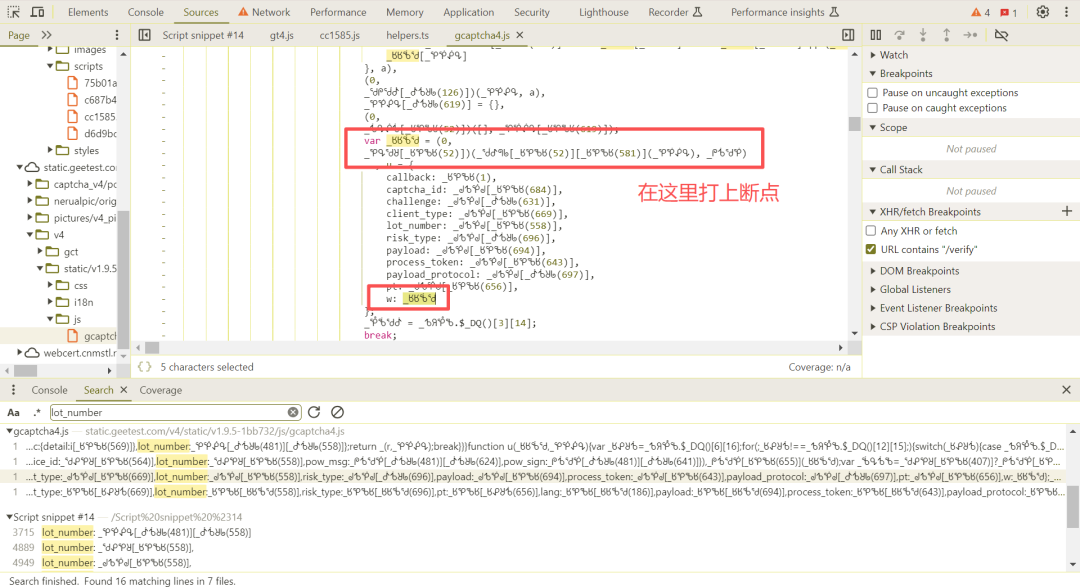Viewport: 1080px width, 587px height.
Task: Collapse the scripts folder in tree
Action: tap(50, 66)
